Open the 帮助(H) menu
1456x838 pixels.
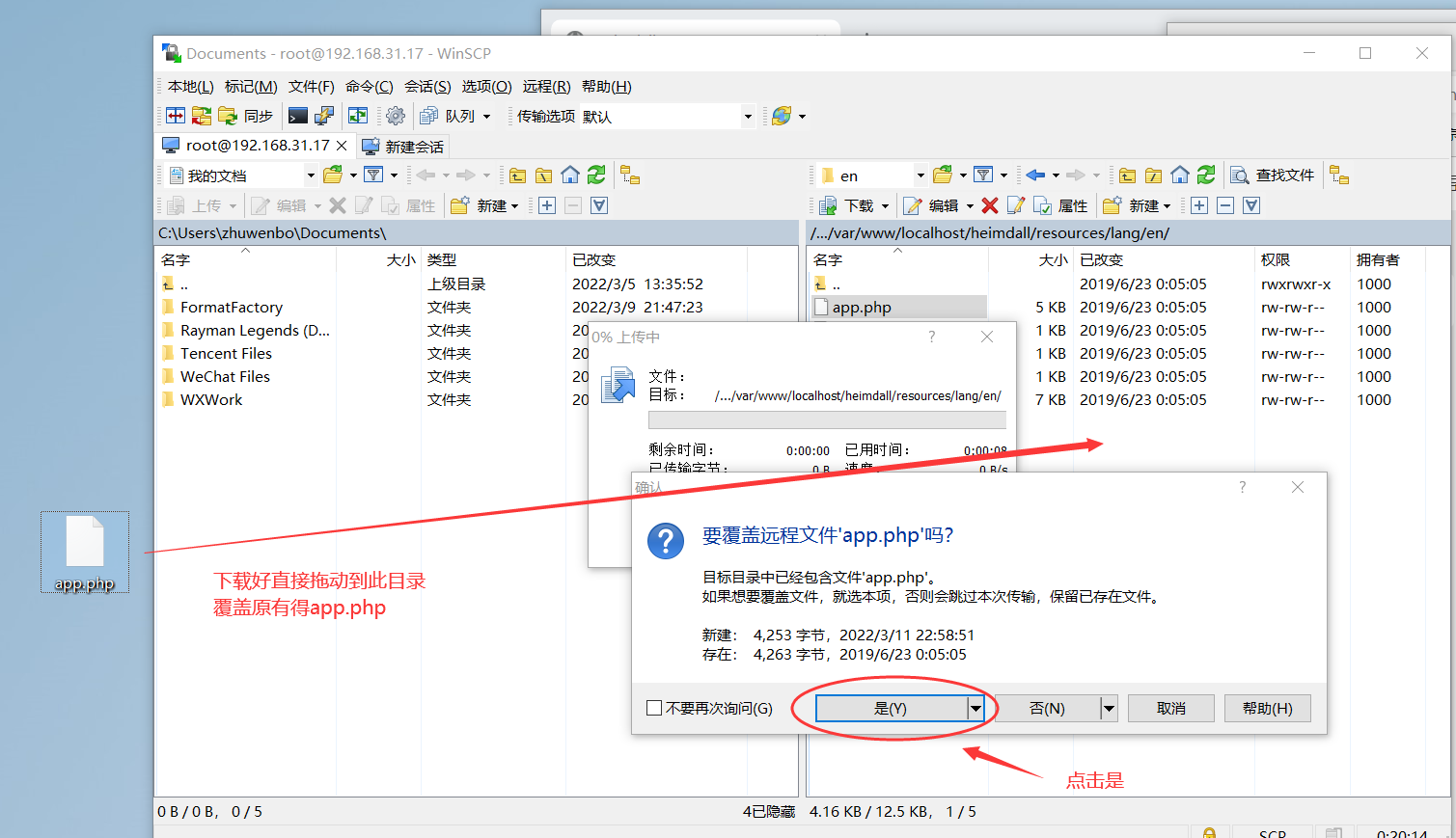coord(606,87)
